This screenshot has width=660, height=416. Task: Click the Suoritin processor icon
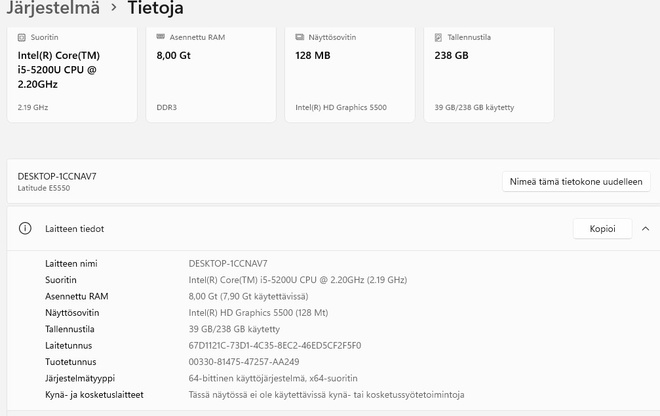click(21, 37)
